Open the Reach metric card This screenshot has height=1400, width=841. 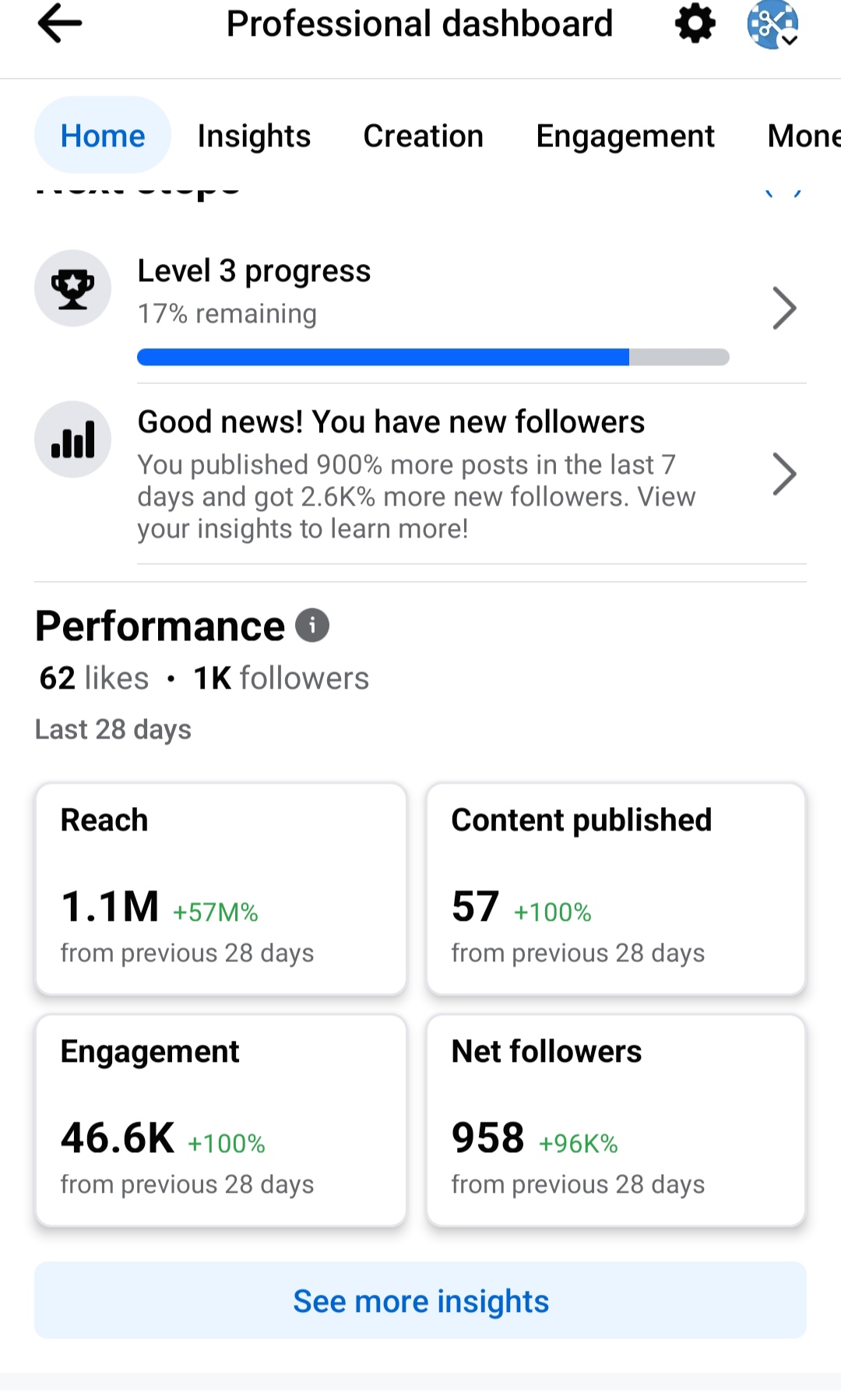click(221, 889)
